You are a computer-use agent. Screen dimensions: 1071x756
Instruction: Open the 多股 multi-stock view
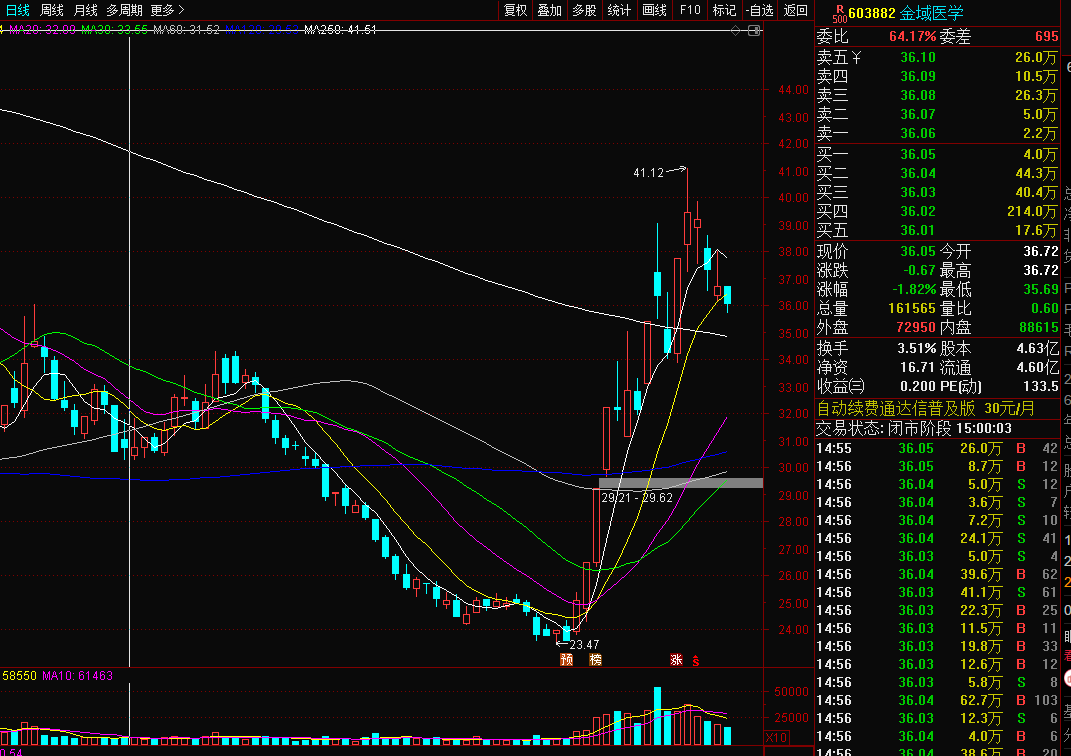point(585,10)
